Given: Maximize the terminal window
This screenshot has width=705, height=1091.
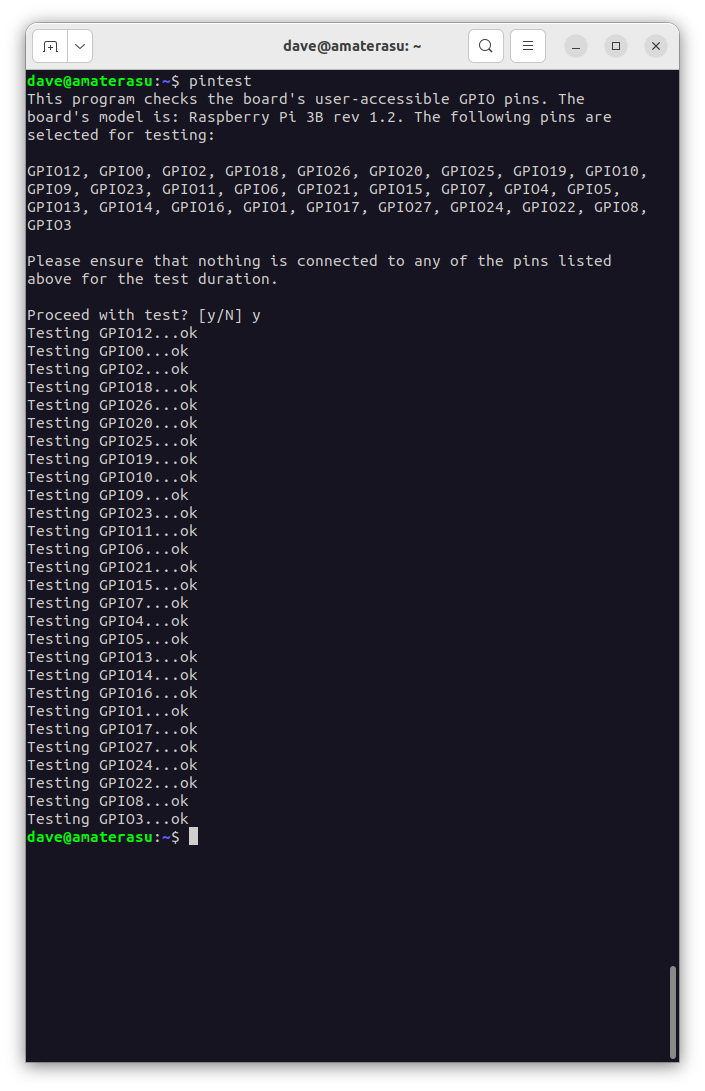Looking at the screenshot, I should tap(616, 46).
